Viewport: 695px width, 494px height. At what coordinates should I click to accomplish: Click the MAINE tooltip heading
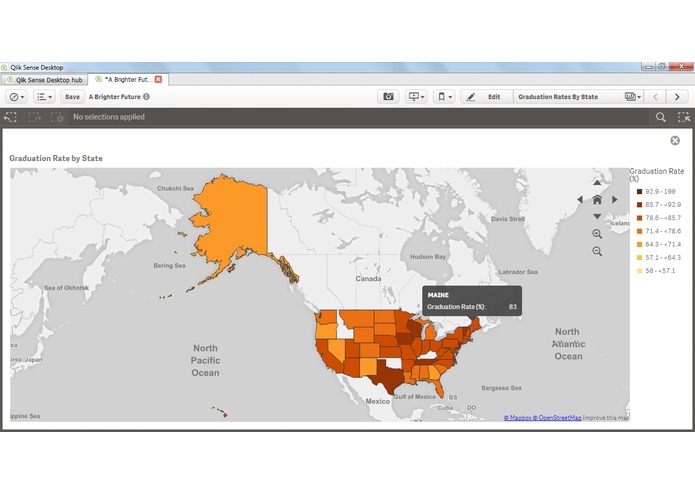(438, 295)
